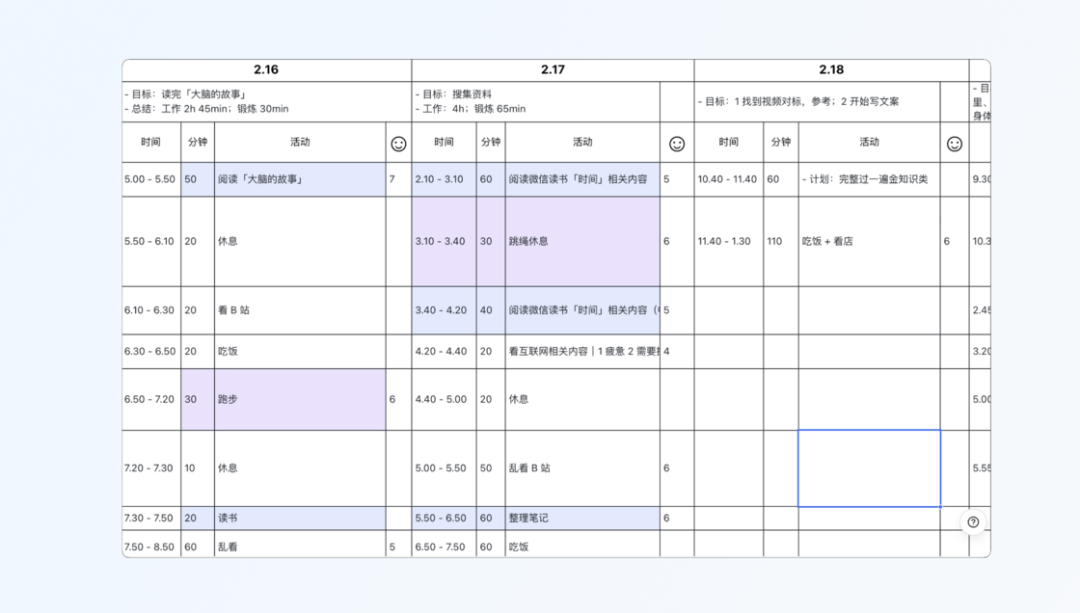Select the 乱看 B 站 activity cell
The height and width of the screenshot is (613, 1080).
click(582, 468)
